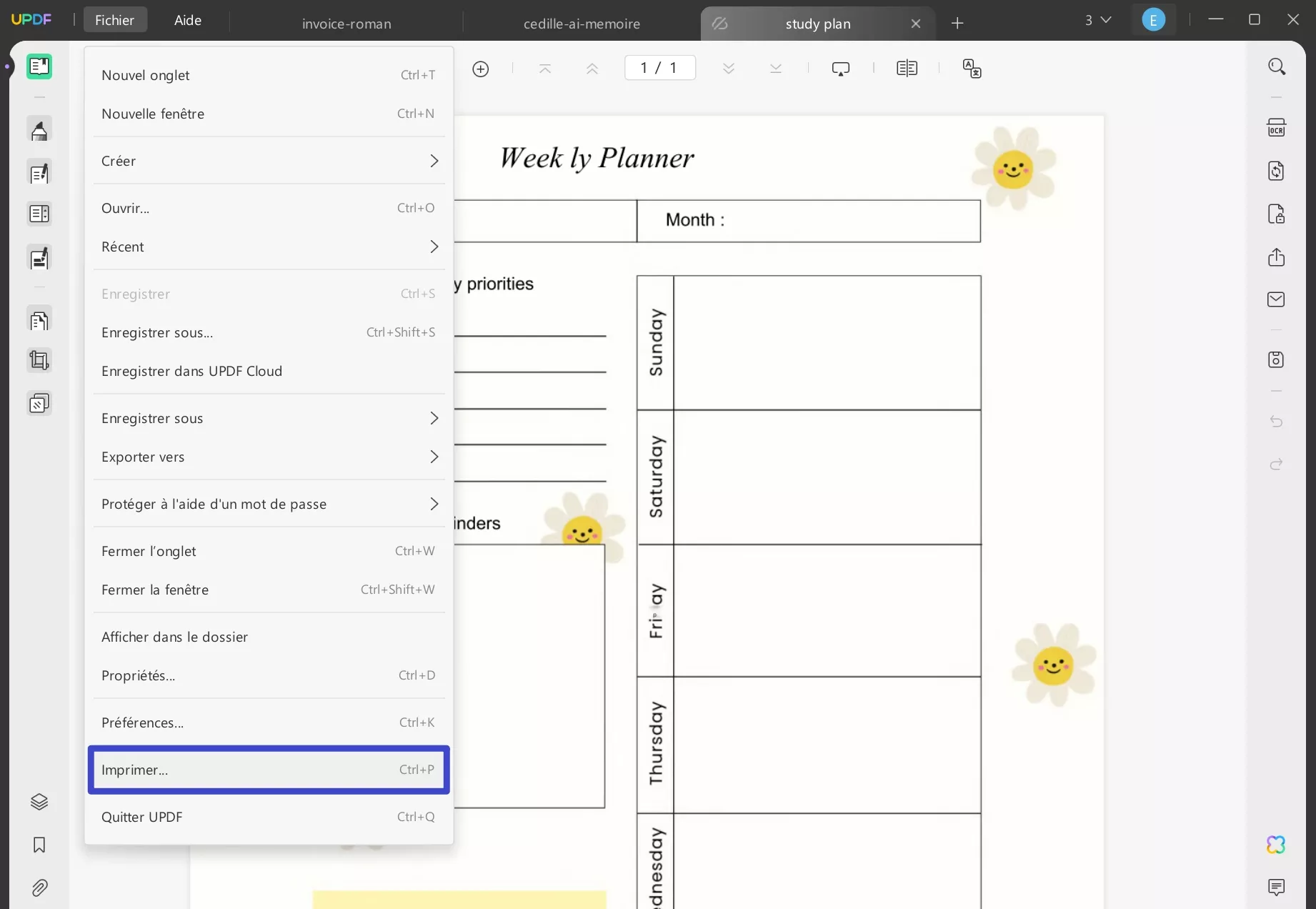This screenshot has height=909, width=1316.
Task: Open the Aide menu
Action: (186, 19)
